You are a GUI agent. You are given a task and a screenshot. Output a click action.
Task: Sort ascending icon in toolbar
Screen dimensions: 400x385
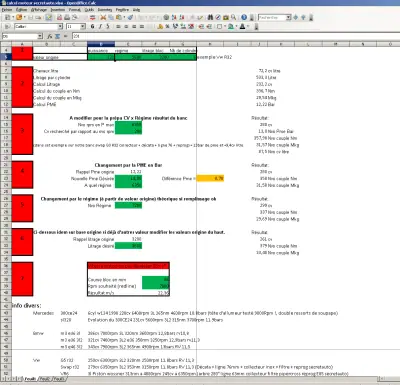click(174, 17)
